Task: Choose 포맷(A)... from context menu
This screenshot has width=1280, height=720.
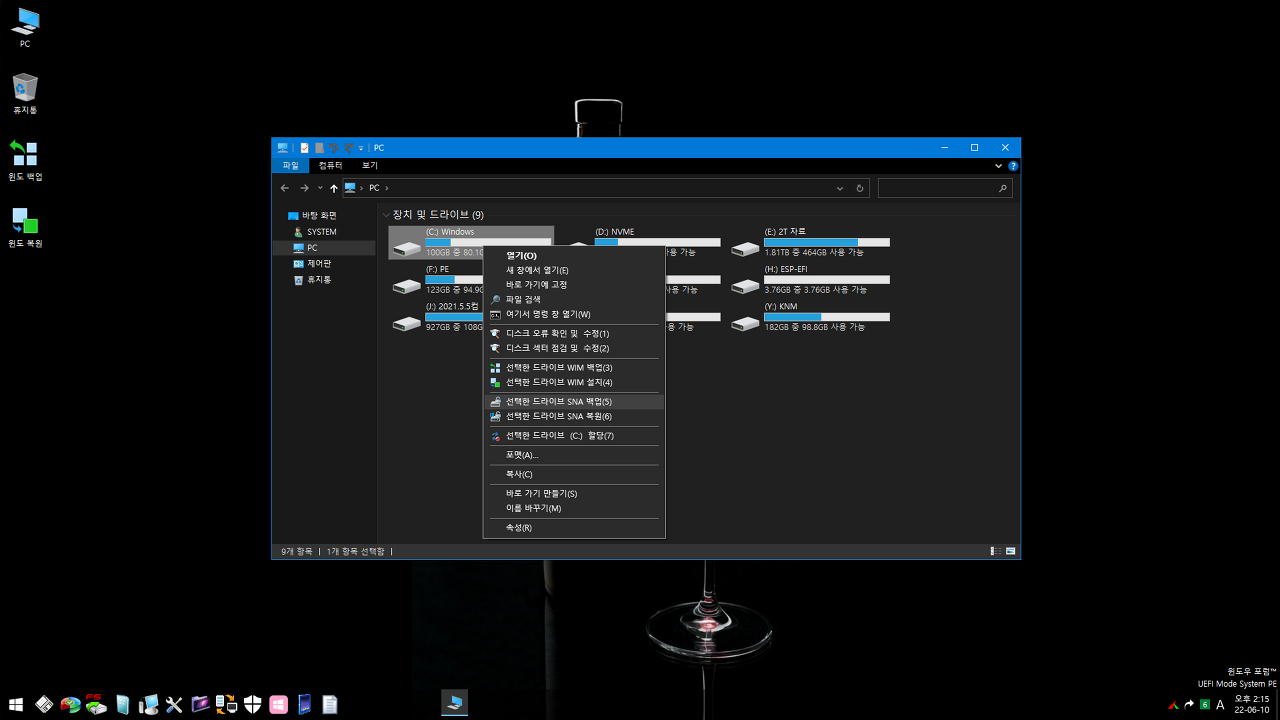Action: click(x=574, y=455)
